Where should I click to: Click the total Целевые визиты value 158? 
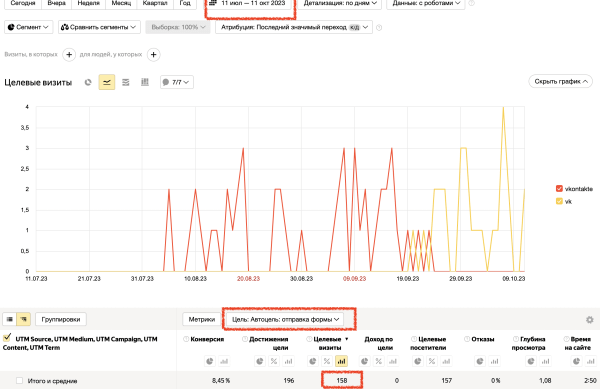[x=342, y=381]
